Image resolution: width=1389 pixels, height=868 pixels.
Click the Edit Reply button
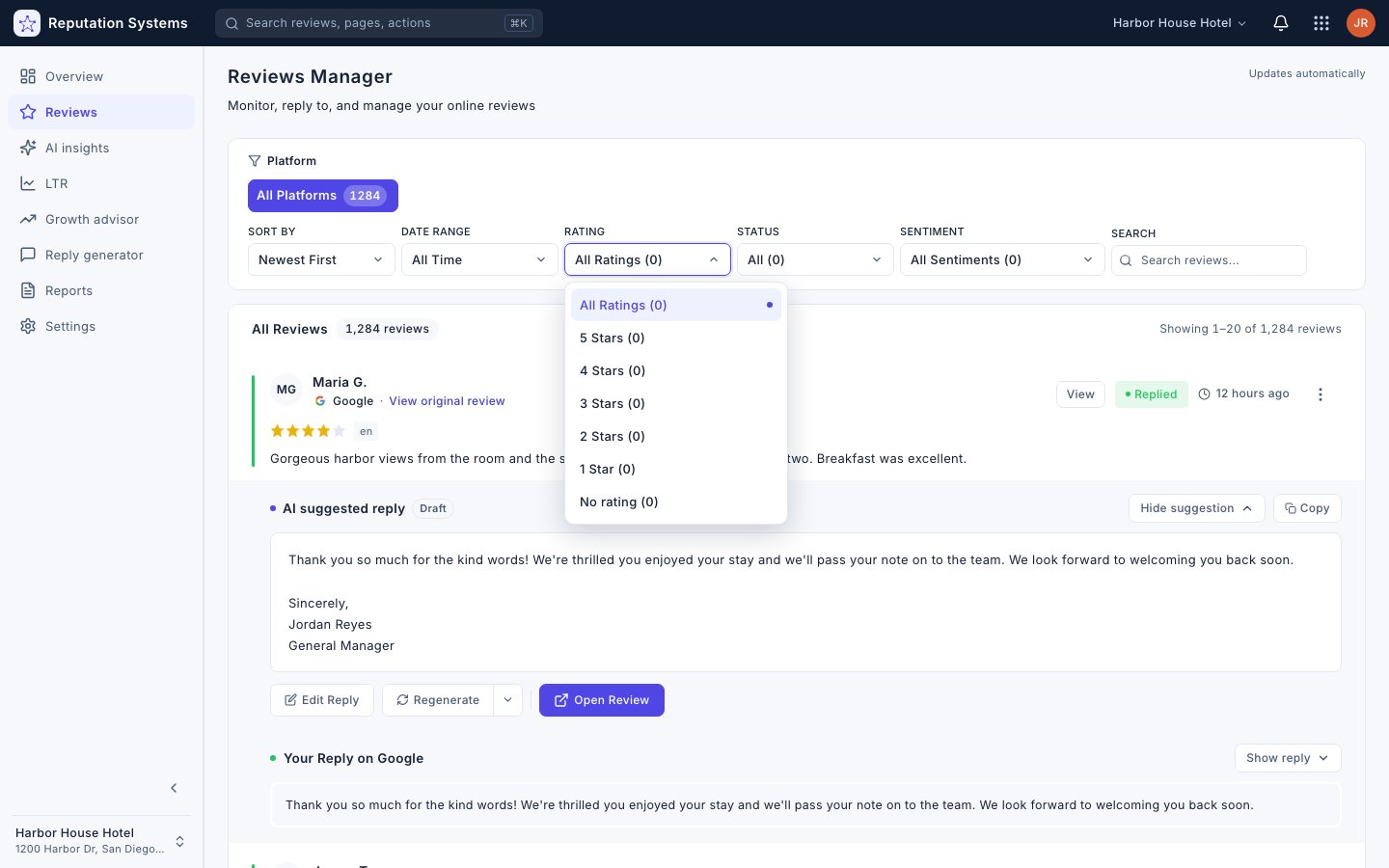322,700
